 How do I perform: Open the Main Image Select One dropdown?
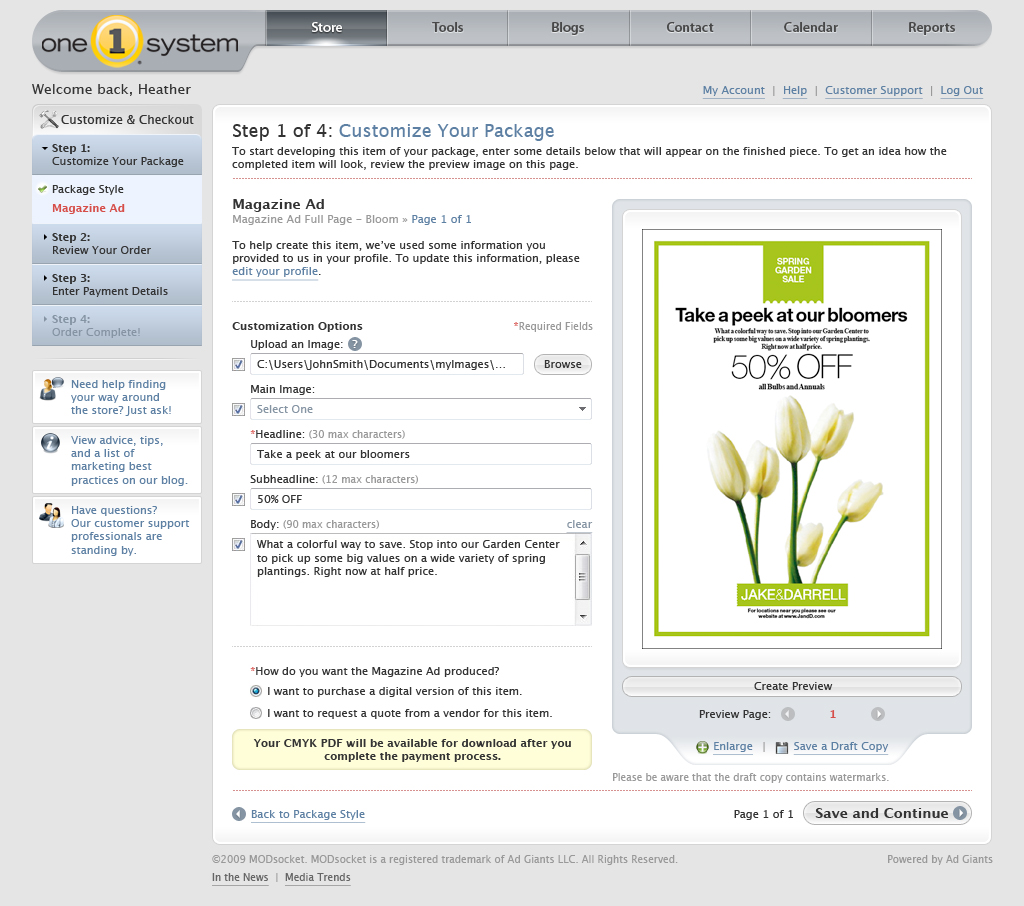pos(421,409)
